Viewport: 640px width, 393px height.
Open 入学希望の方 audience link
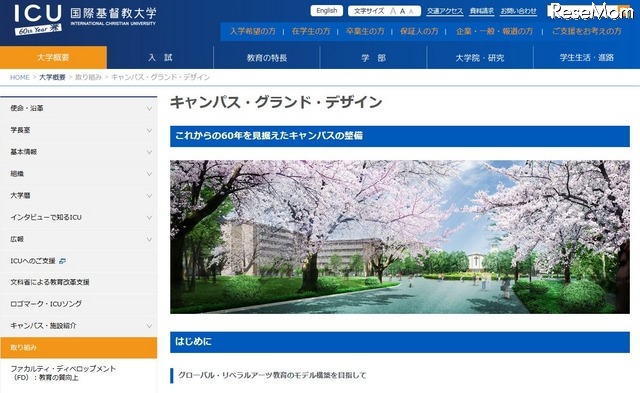click(x=253, y=31)
